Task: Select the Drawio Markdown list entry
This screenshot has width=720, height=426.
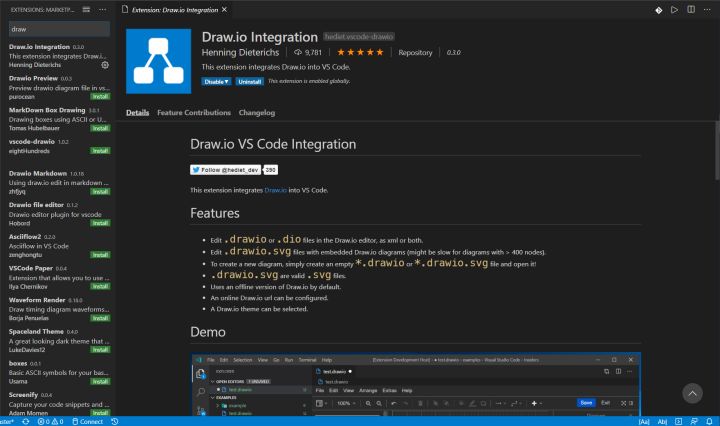Action: click(x=57, y=182)
